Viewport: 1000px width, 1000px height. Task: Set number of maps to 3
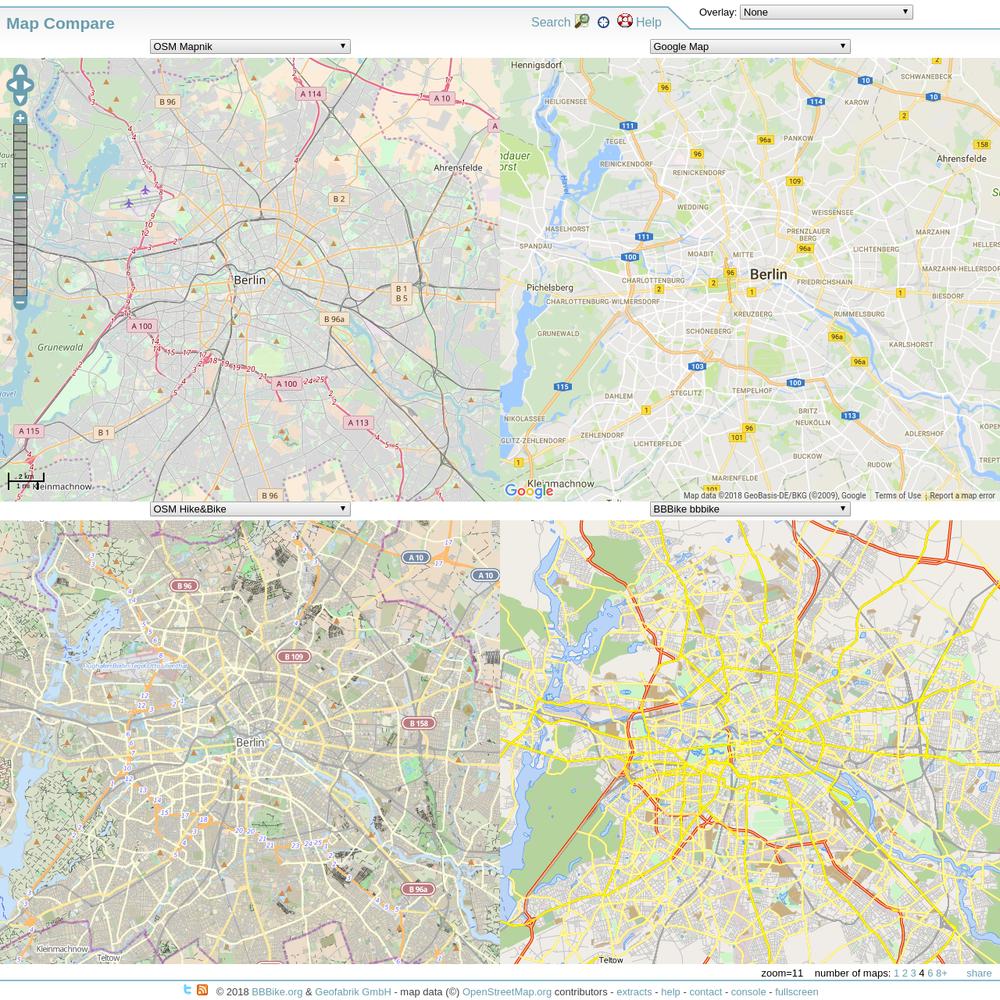point(913,973)
